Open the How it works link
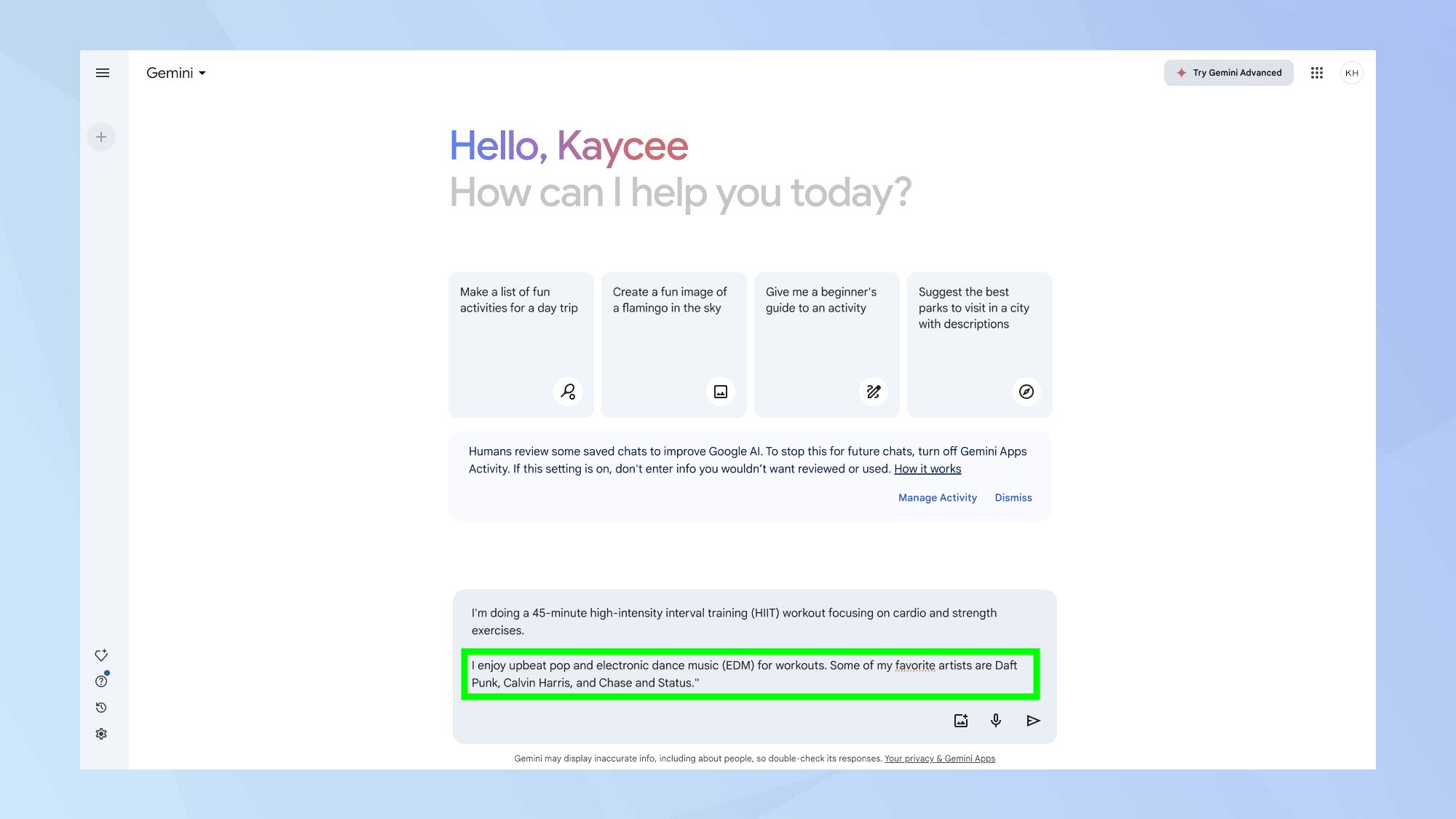Viewport: 1456px width, 819px height. click(x=927, y=469)
